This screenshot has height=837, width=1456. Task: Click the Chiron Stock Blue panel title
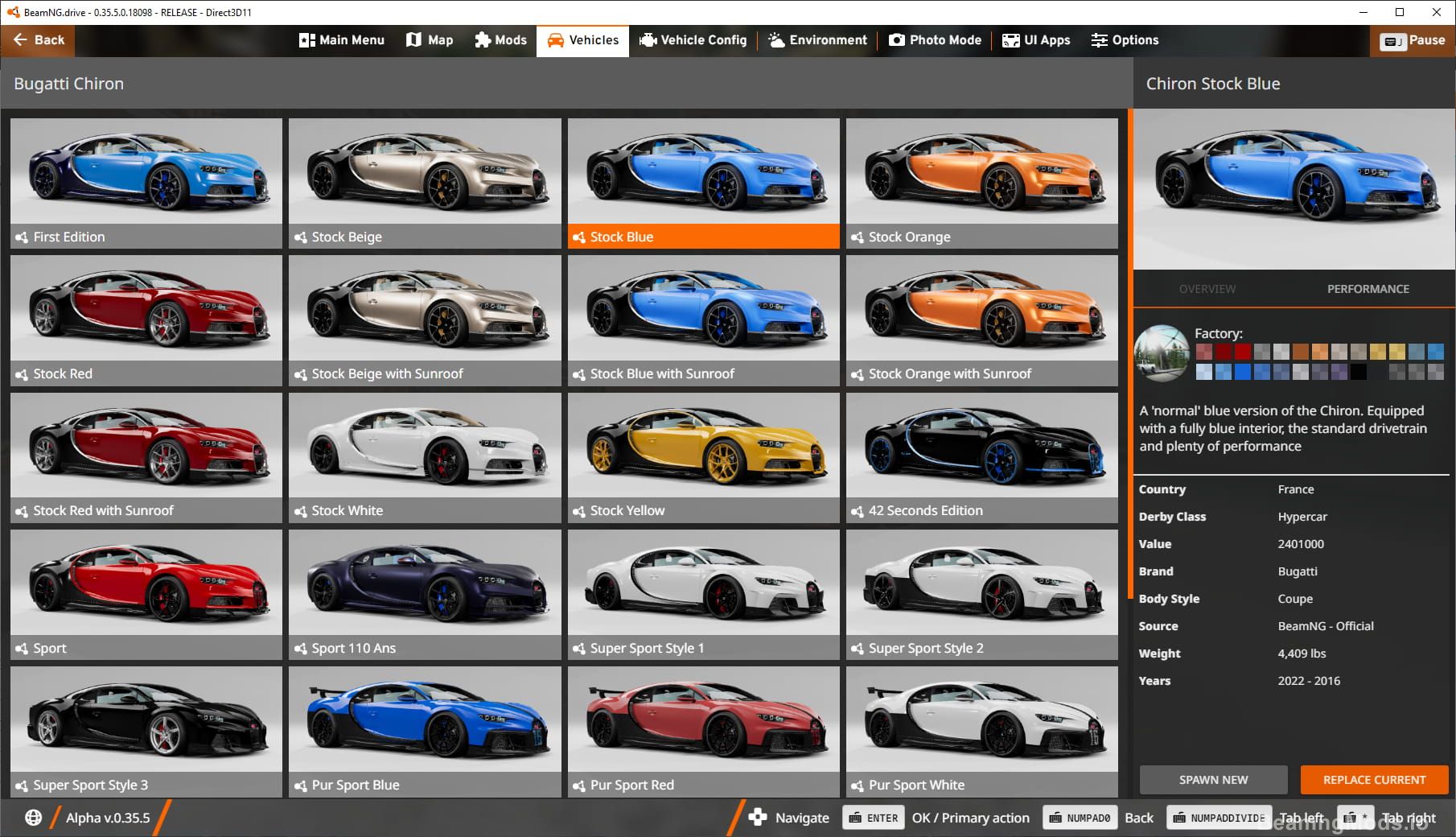[x=1212, y=84]
